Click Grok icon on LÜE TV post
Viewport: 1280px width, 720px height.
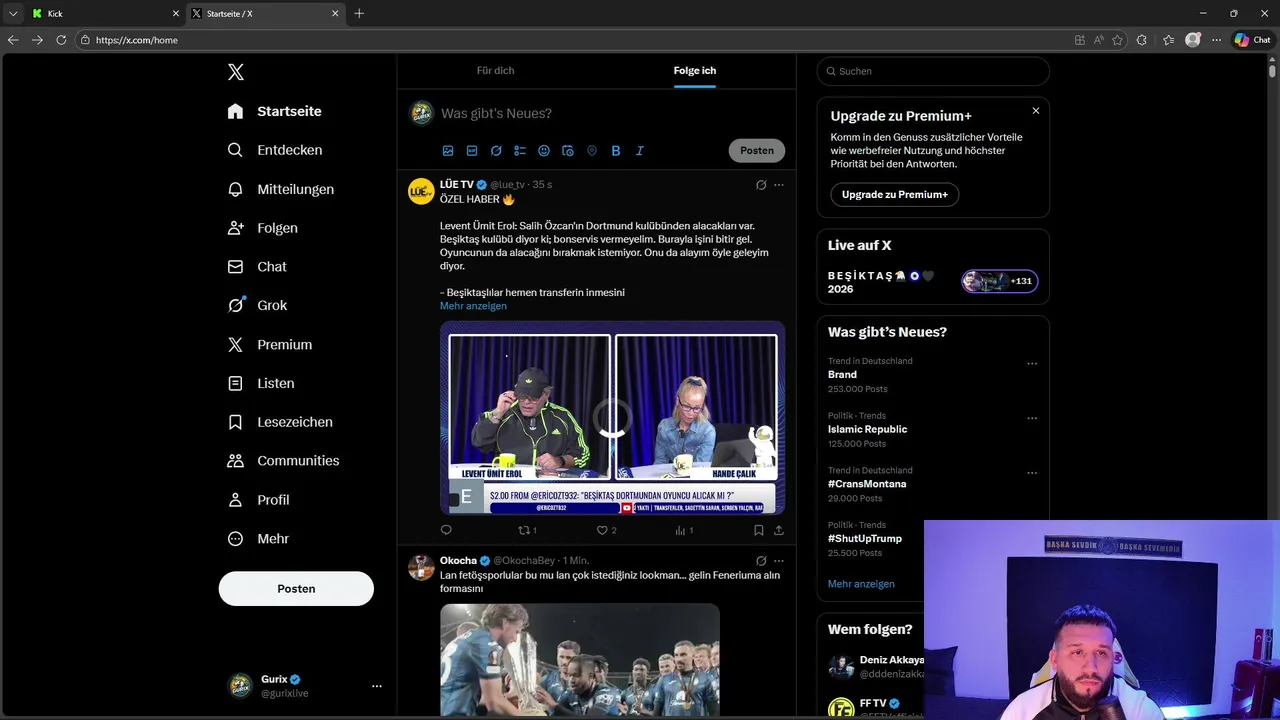(761, 185)
